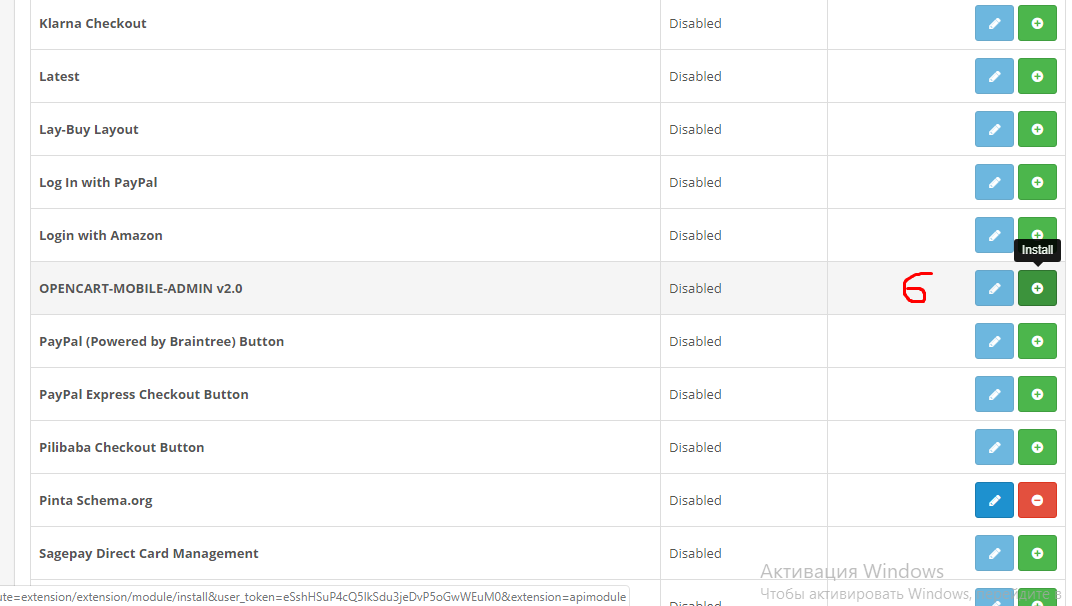Edit the Klarna Checkout module
Viewport: 1072px width, 606px height.
994,23
